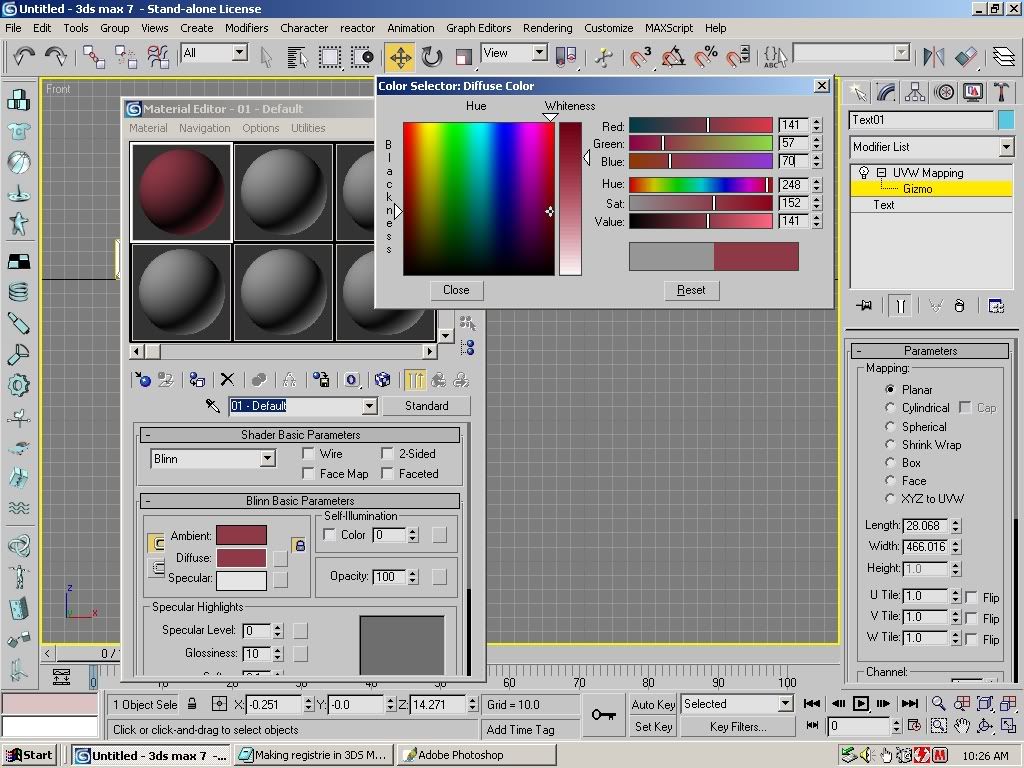The height and width of the screenshot is (768, 1024).
Task: Click Set Key mode key icon
Action: click(603, 714)
